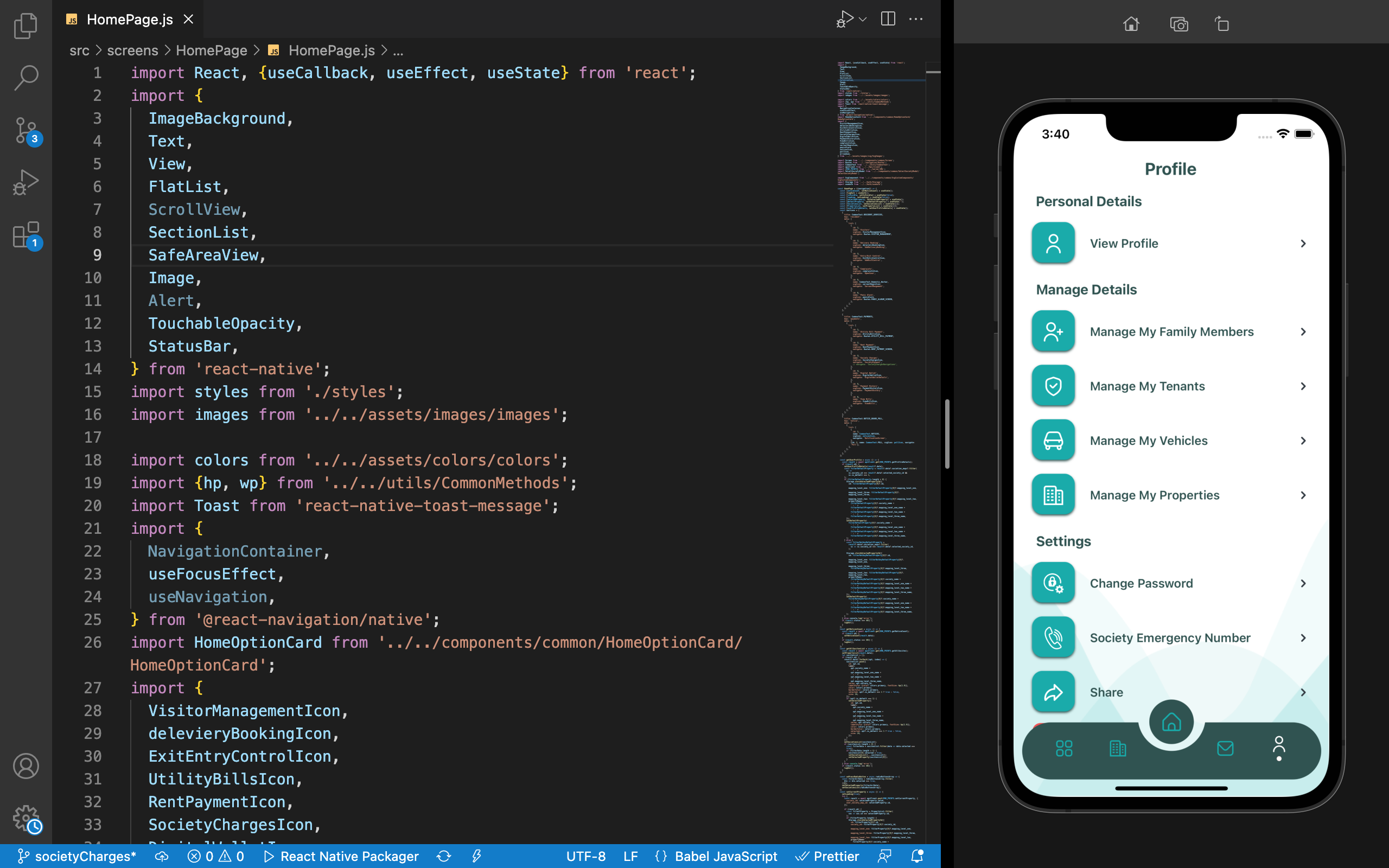
Task: Click the Manage My Properties icon
Action: (x=1053, y=495)
